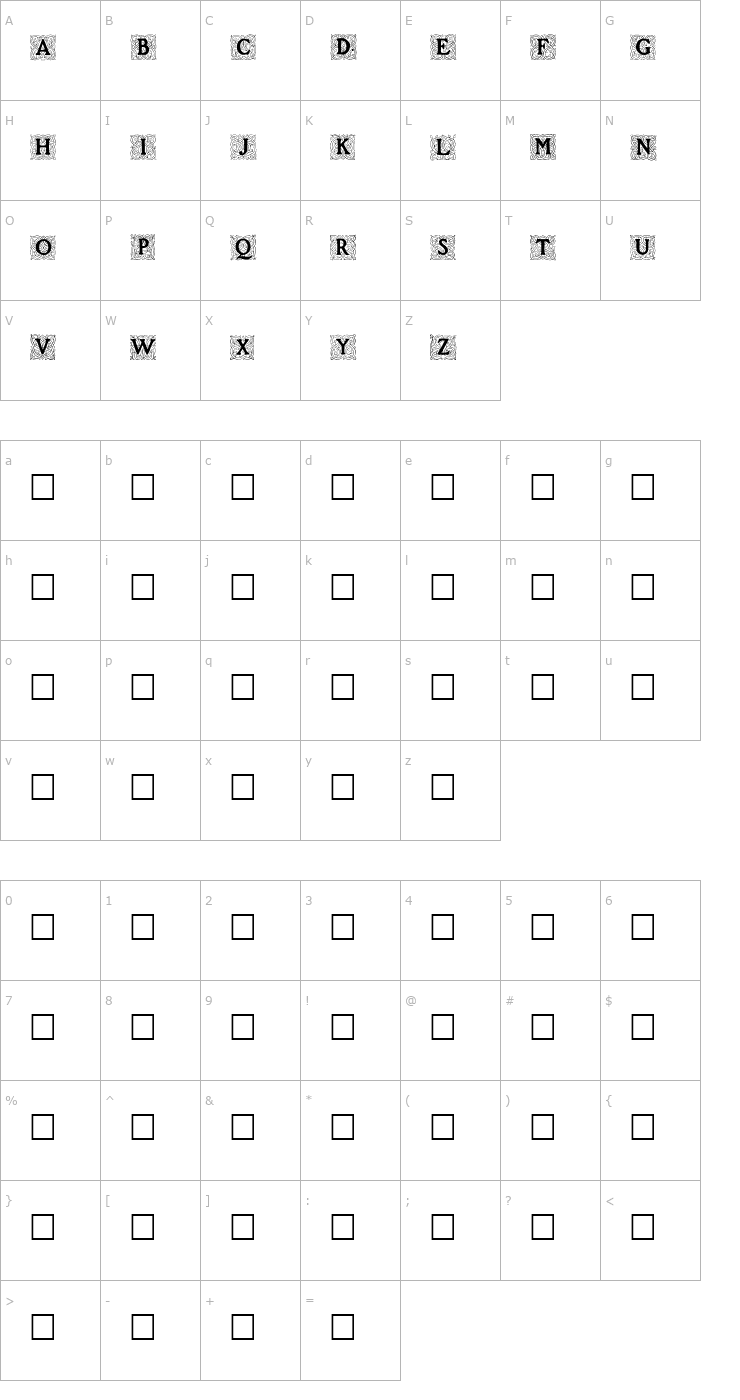Screen dimensions: 740x1400
Task: Select the decorated capital Z glyph
Action: (x=443, y=347)
